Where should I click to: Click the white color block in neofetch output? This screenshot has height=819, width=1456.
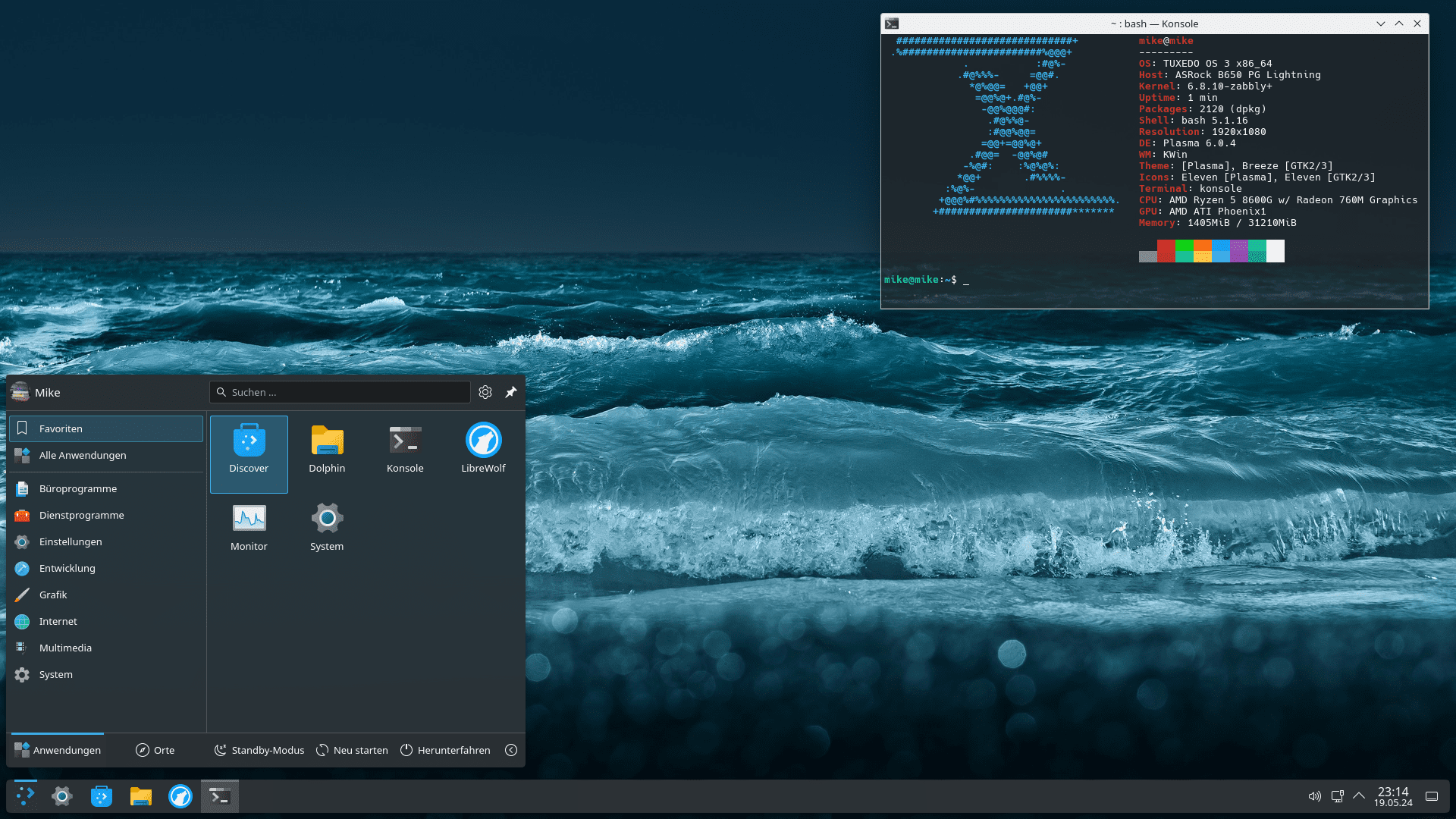coord(1276,251)
